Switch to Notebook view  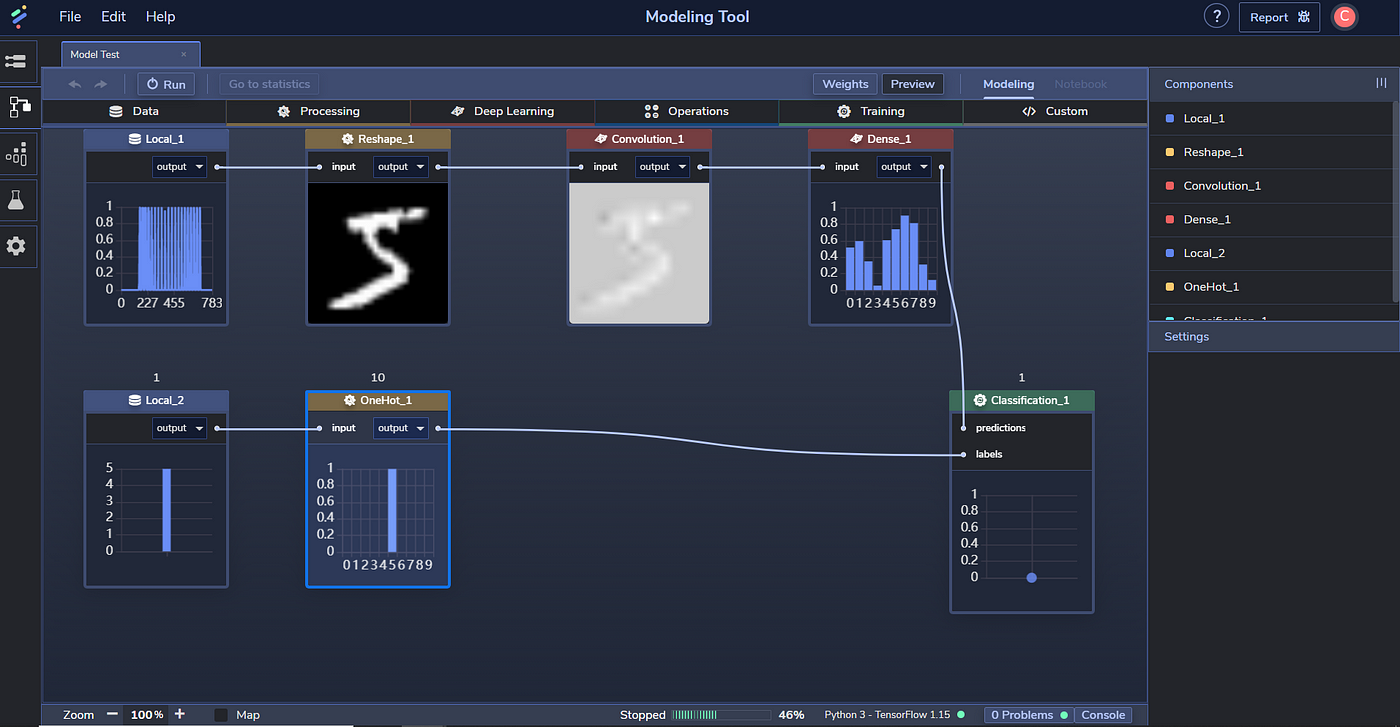(x=1080, y=84)
